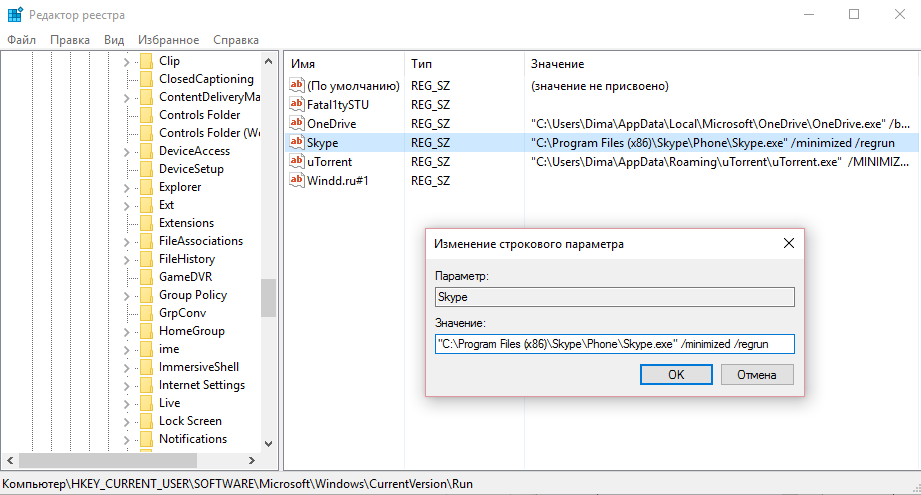
Task: Click the FileAssociations folder icon
Action: tap(146, 241)
